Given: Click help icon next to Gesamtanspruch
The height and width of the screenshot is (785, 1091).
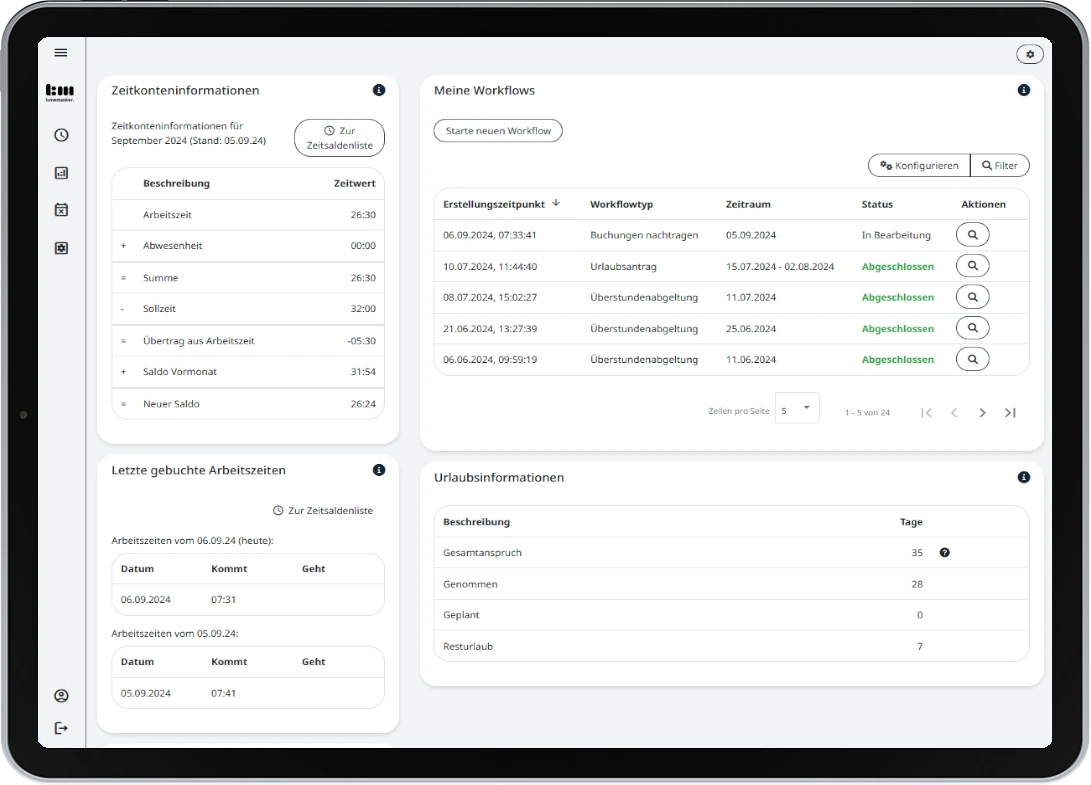Looking at the screenshot, I should (x=945, y=552).
